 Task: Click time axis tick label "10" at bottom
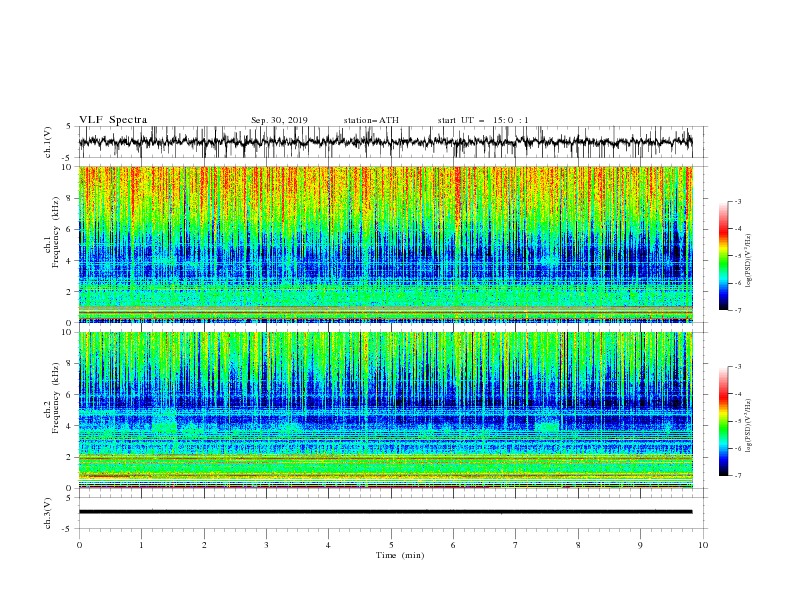point(703,545)
